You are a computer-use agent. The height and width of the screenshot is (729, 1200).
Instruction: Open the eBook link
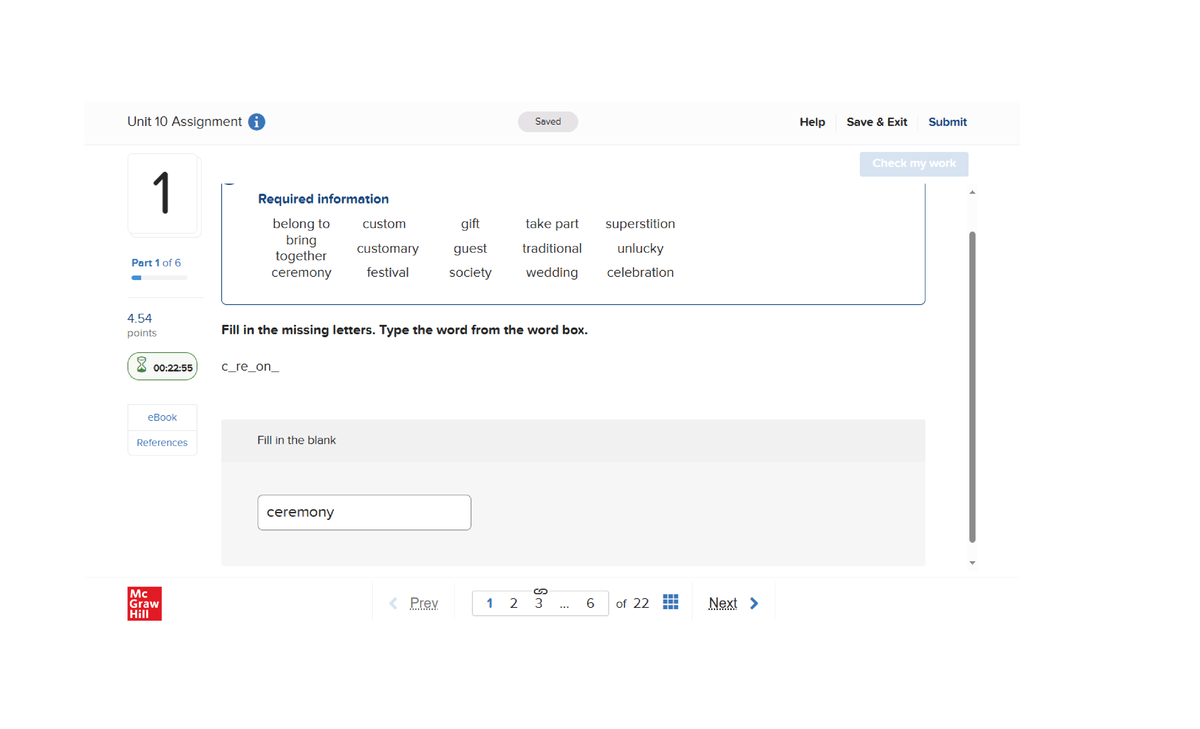tap(161, 417)
